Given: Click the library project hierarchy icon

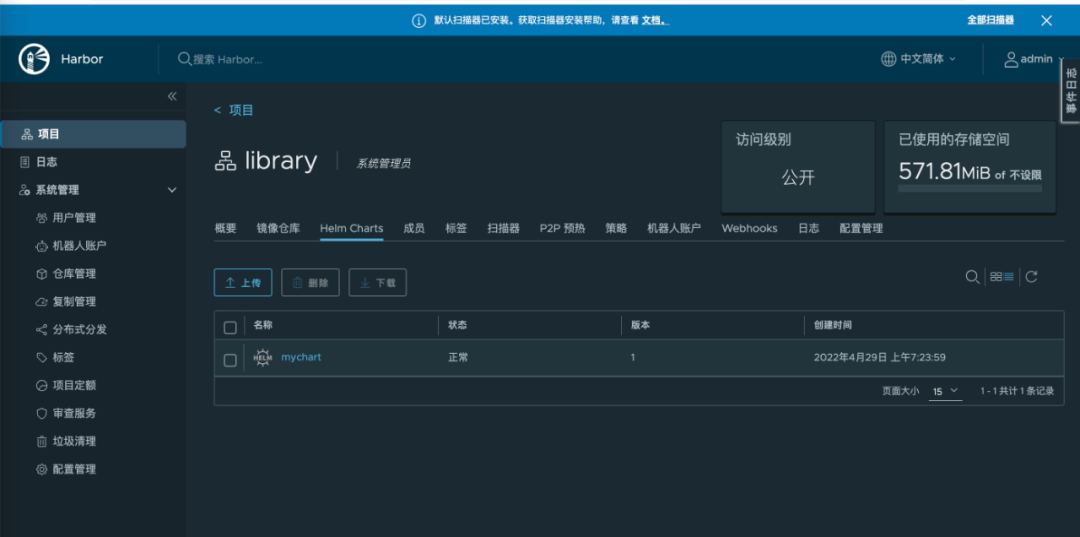Looking at the screenshot, I should (x=225, y=162).
